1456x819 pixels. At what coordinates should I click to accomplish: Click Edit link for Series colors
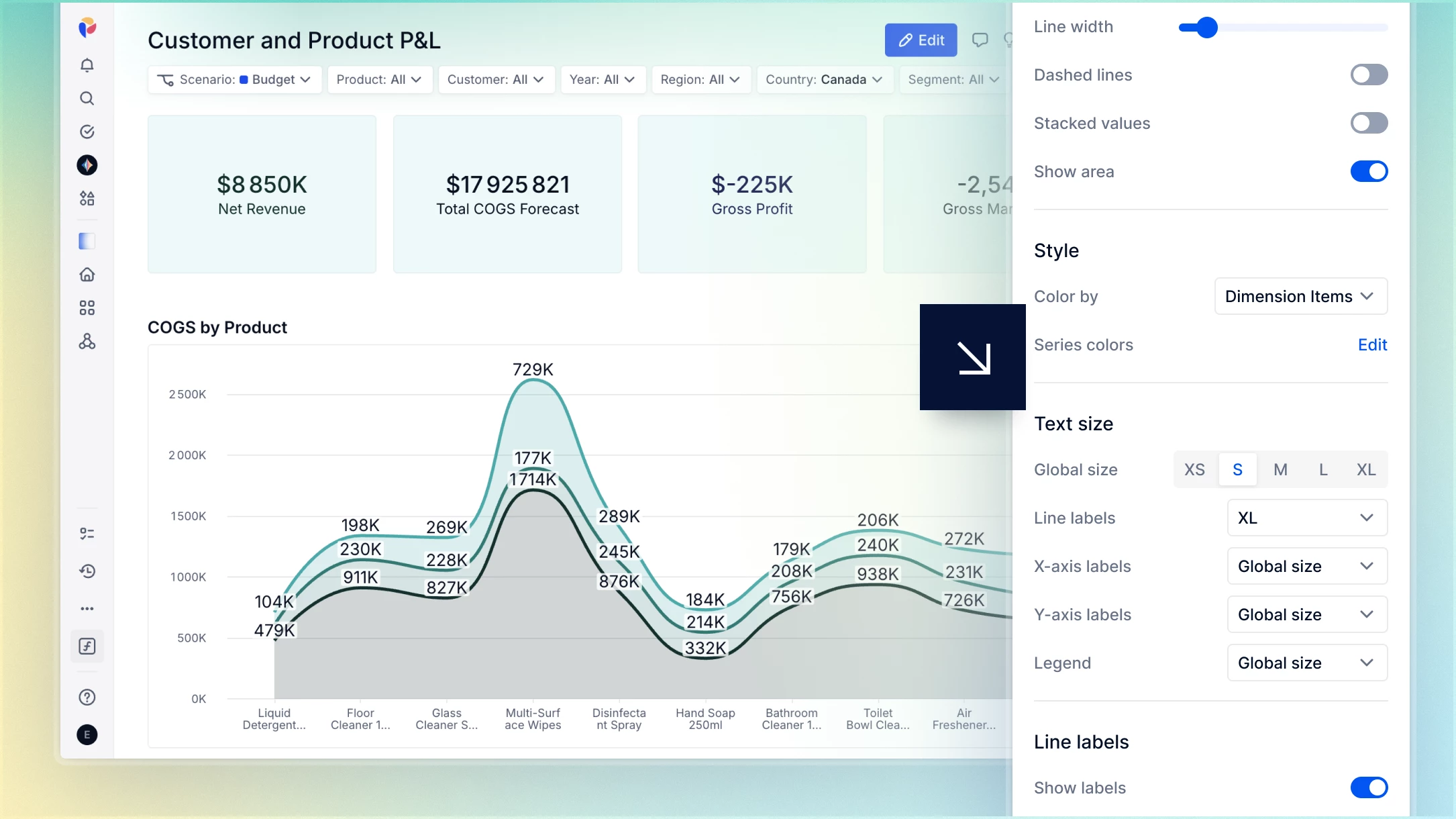(1372, 344)
